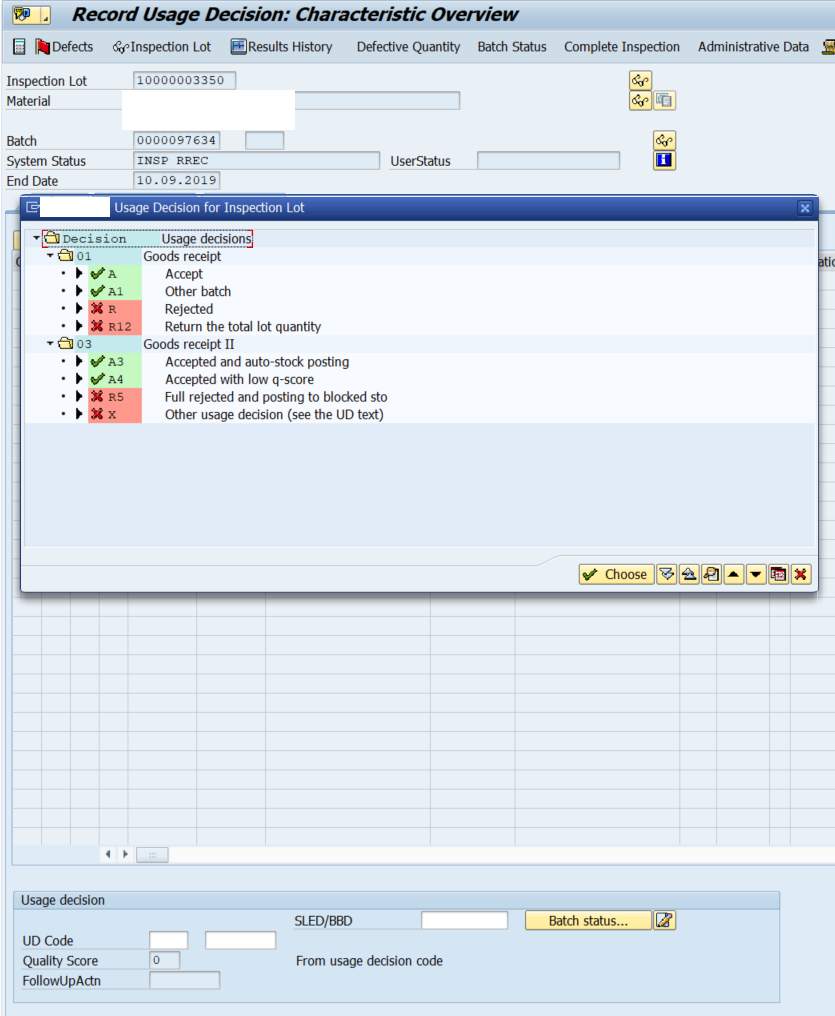Open Batch Status in toolbar
This screenshot has width=835, height=1016.
tap(512, 47)
